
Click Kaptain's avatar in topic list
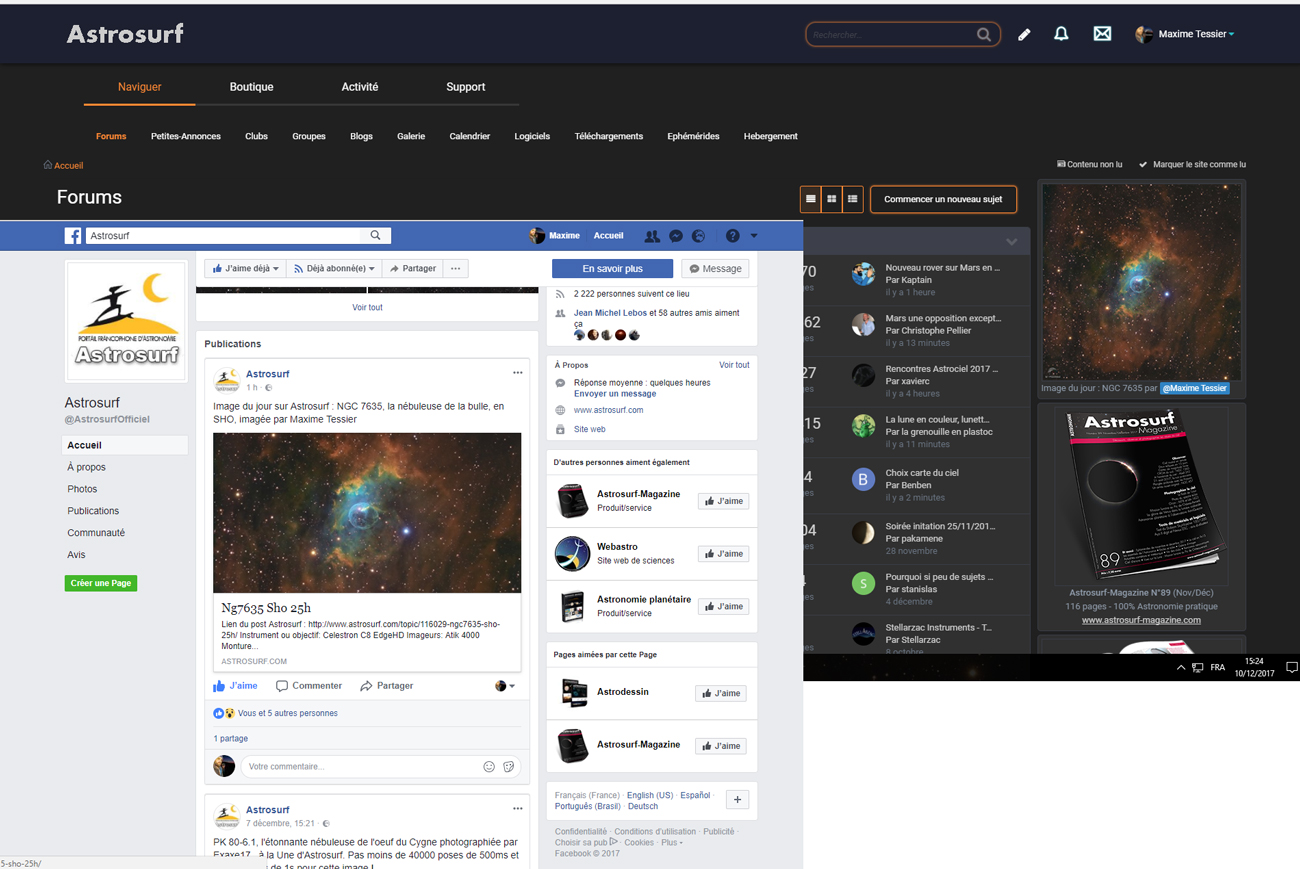tap(863, 275)
